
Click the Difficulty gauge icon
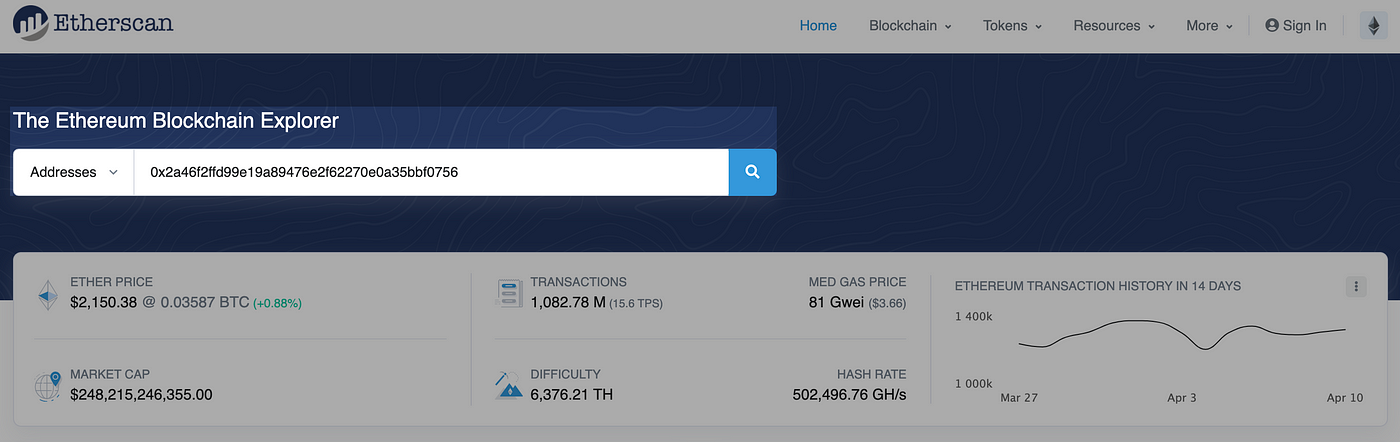[509, 385]
